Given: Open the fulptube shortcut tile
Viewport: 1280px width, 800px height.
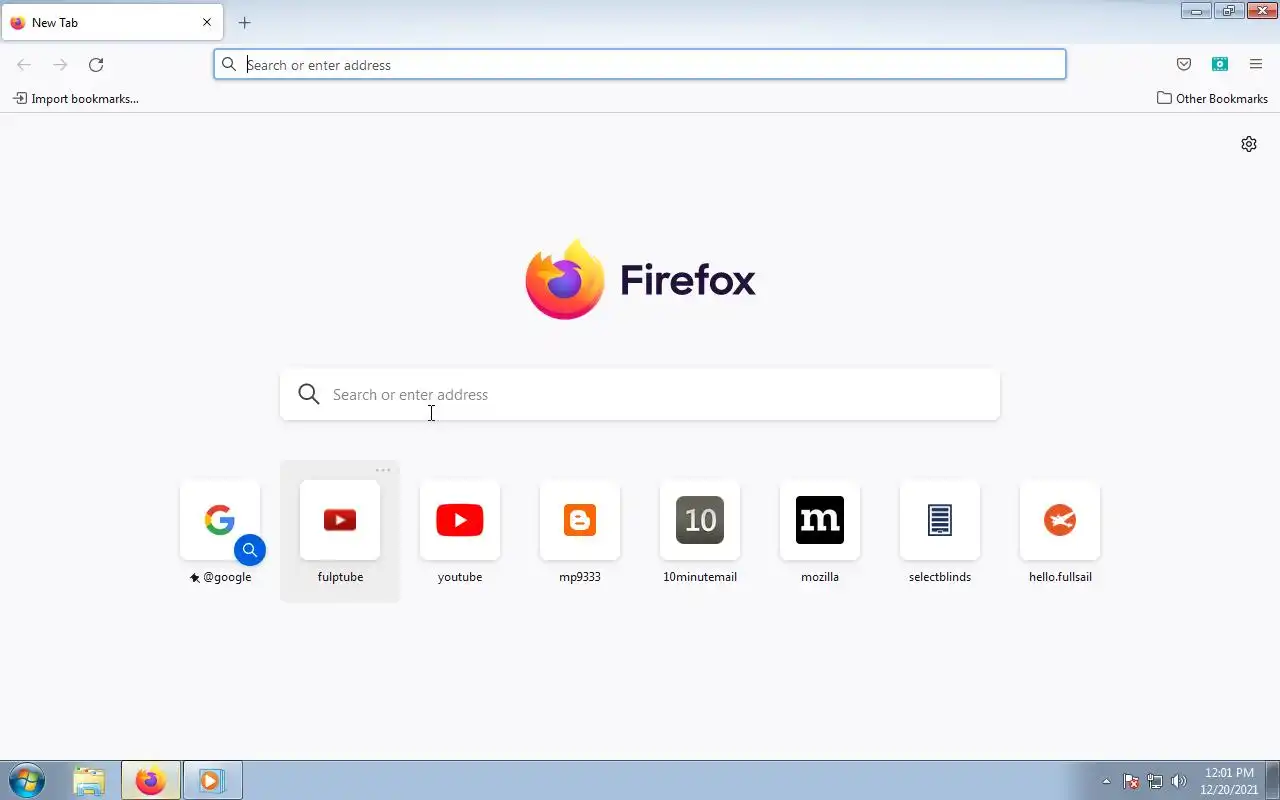Looking at the screenshot, I should click(340, 520).
